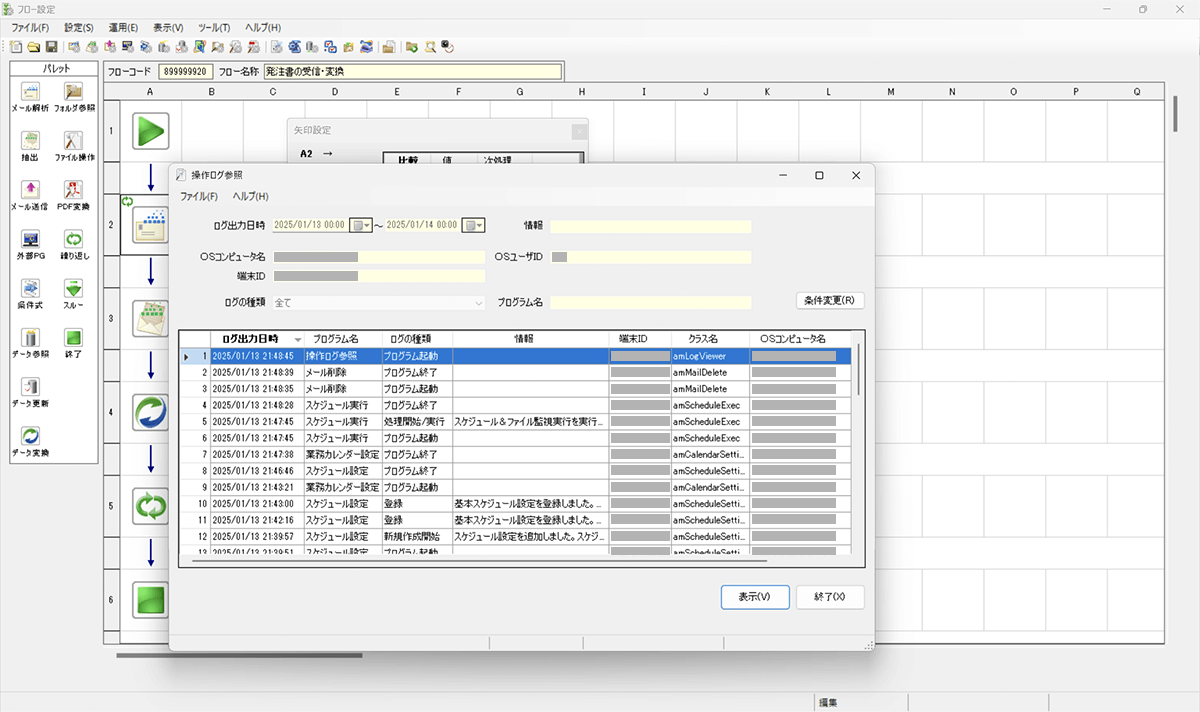1200x712 pixels.
Task: Open the ヘルプ(H) menu in log dialog
Action: click(250, 196)
